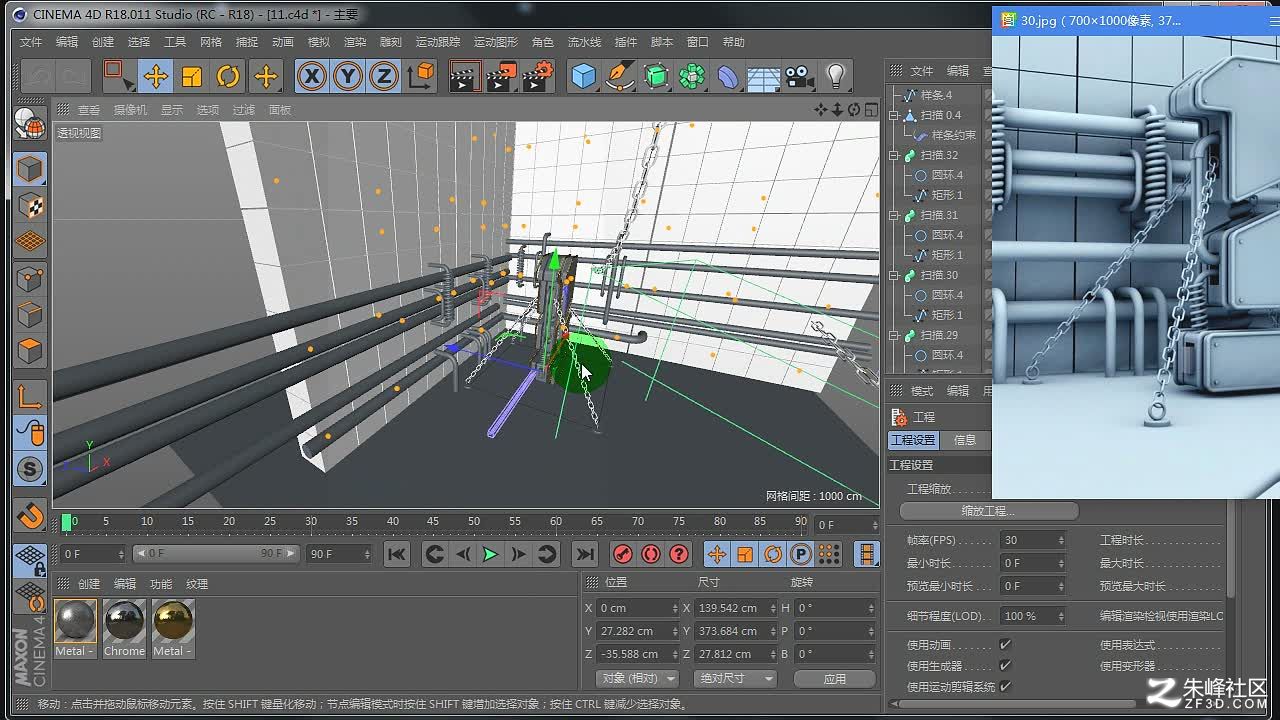1280x720 pixels.
Task: Enable Points mode in left sidebar
Action: [30, 278]
